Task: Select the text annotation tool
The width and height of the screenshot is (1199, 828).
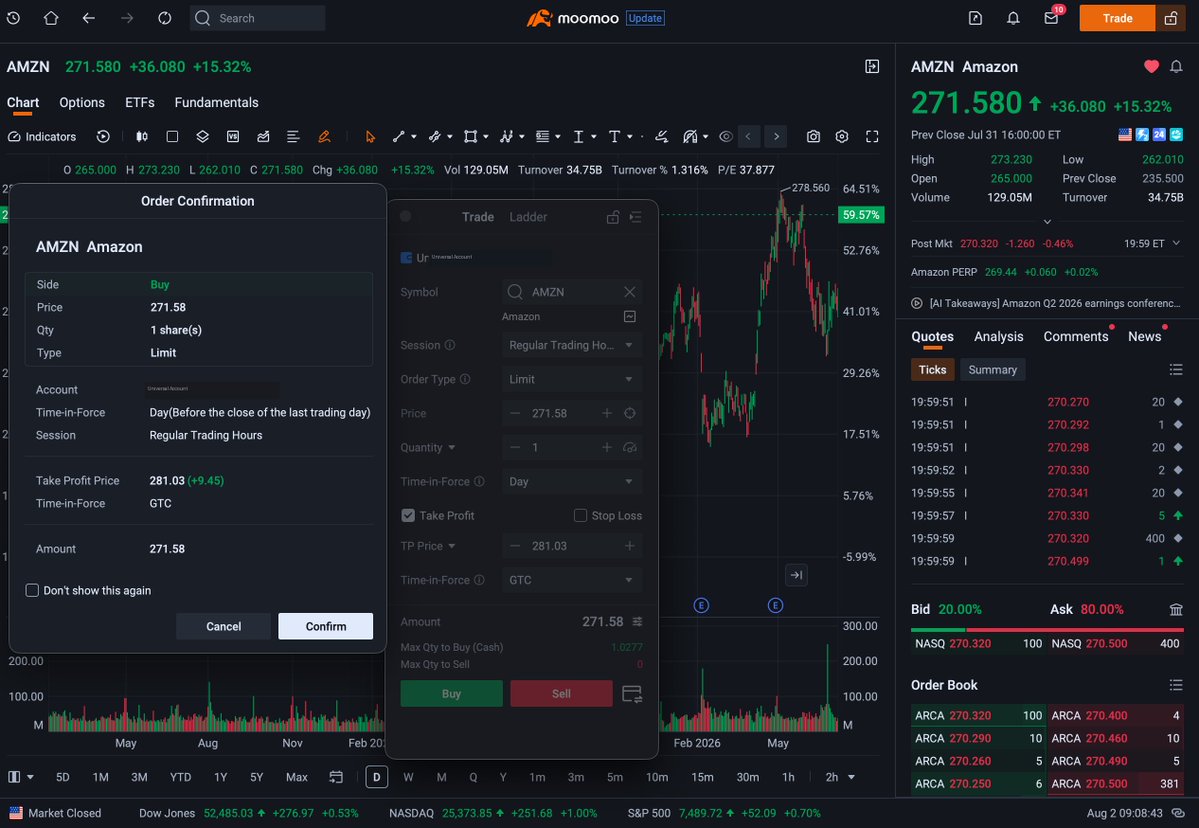Action: [614, 136]
